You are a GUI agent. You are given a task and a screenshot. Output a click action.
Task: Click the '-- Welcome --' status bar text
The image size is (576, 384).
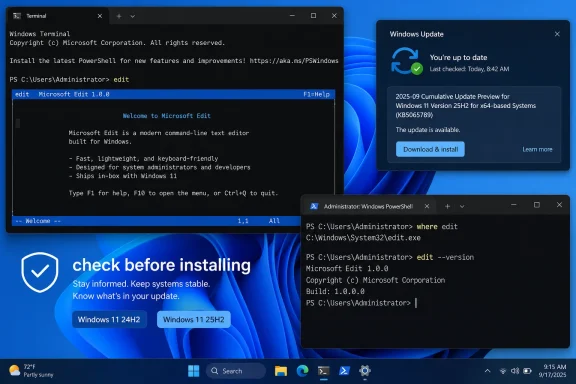[38, 221]
